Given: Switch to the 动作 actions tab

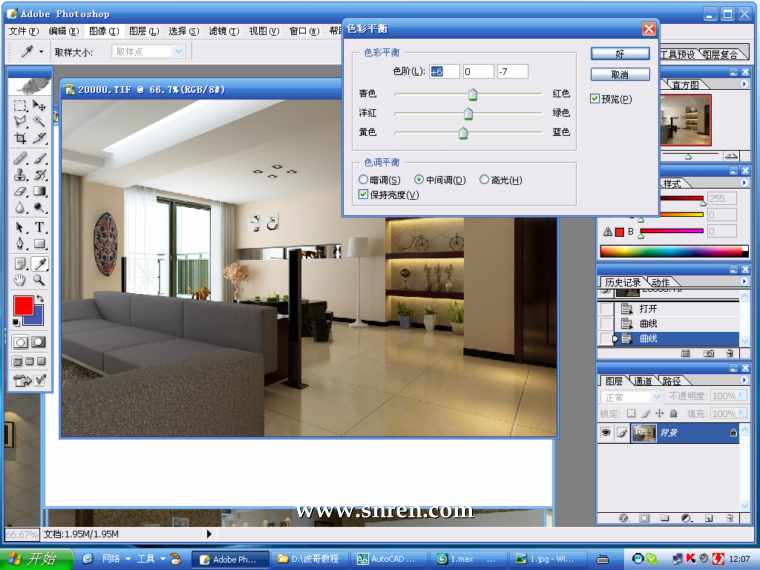Looking at the screenshot, I should [660, 282].
